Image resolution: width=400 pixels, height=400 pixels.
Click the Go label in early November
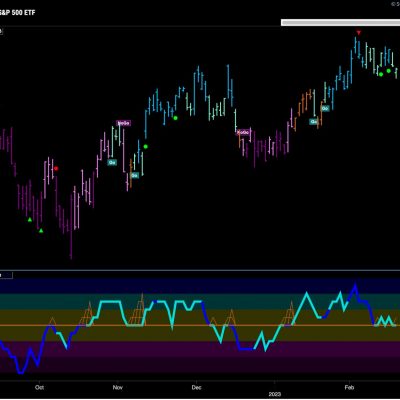pyautogui.click(x=112, y=162)
